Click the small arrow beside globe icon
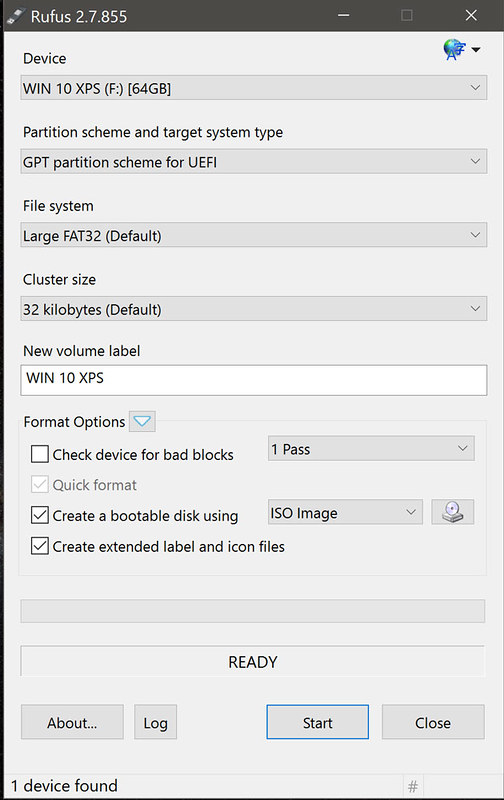 [475, 49]
